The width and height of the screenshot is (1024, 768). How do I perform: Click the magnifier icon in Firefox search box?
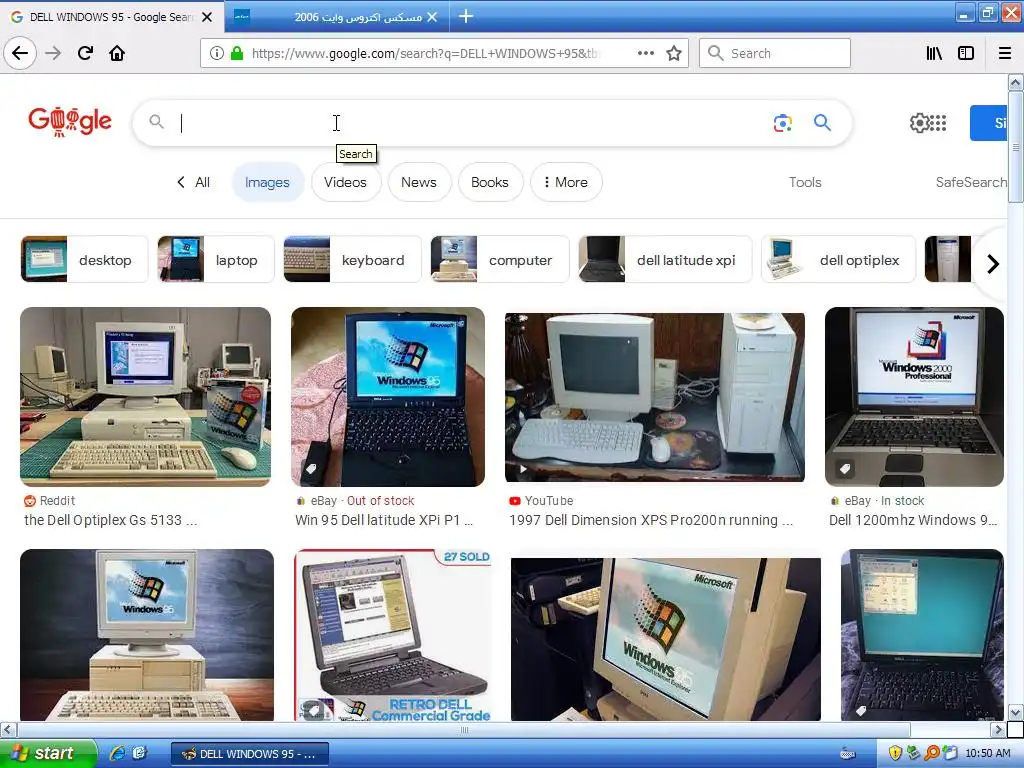pyautogui.click(x=716, y=53)
